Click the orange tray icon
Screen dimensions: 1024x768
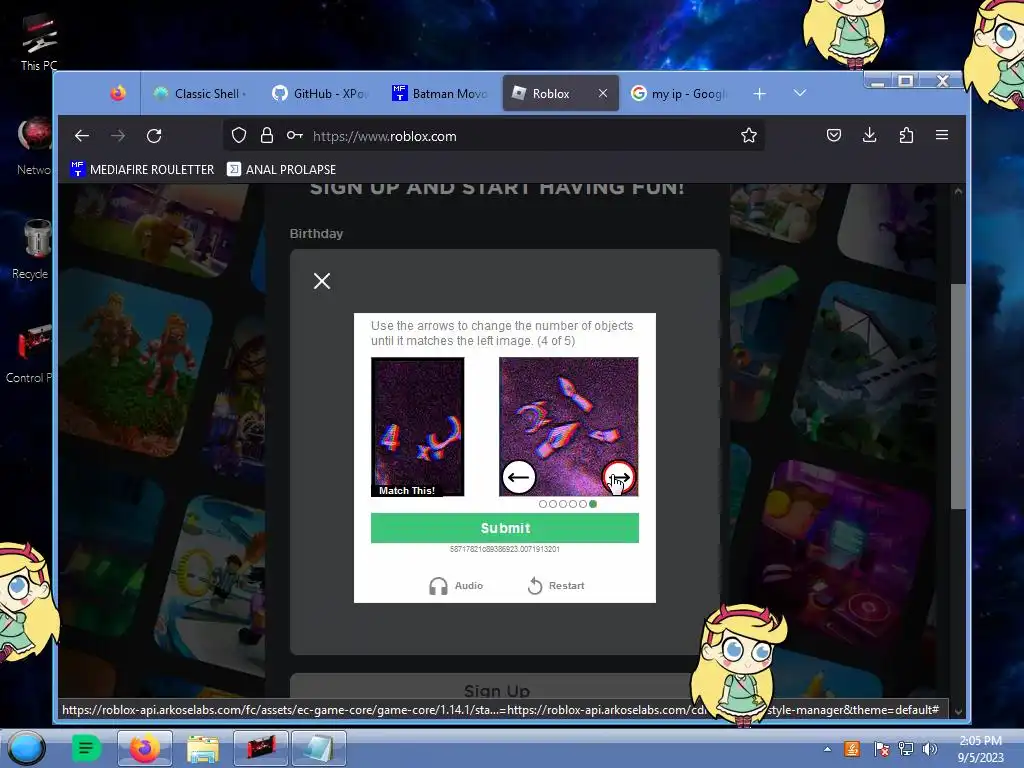point(852,749)
